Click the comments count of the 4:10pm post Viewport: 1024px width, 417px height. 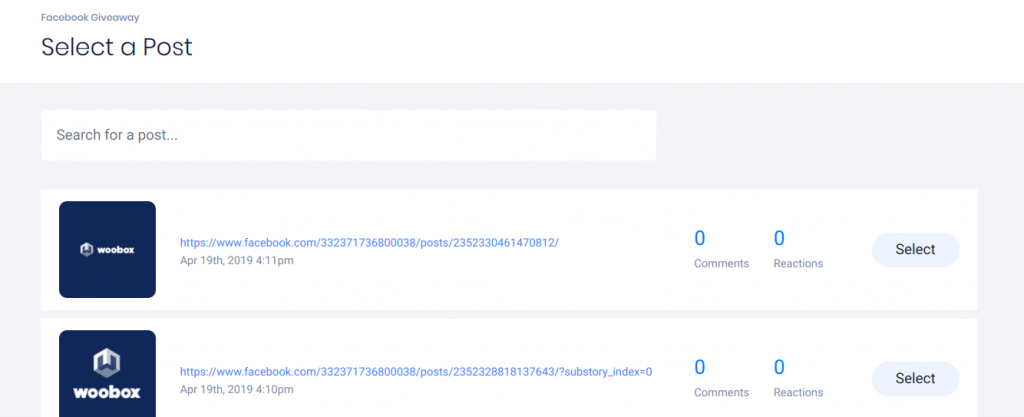point(700,367)
